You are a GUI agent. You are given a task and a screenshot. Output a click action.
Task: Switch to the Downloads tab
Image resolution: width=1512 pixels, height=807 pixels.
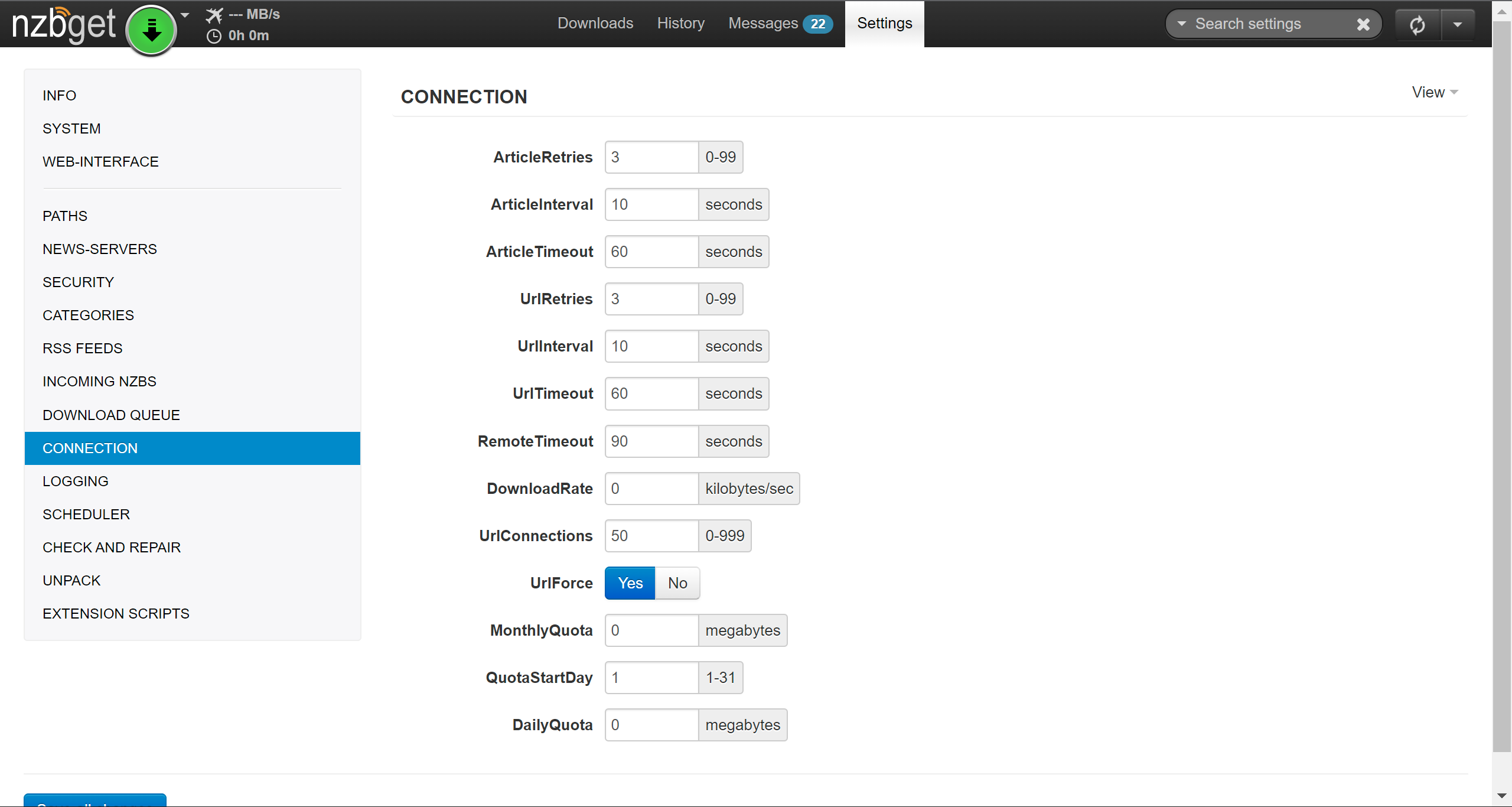click(595, 23)
